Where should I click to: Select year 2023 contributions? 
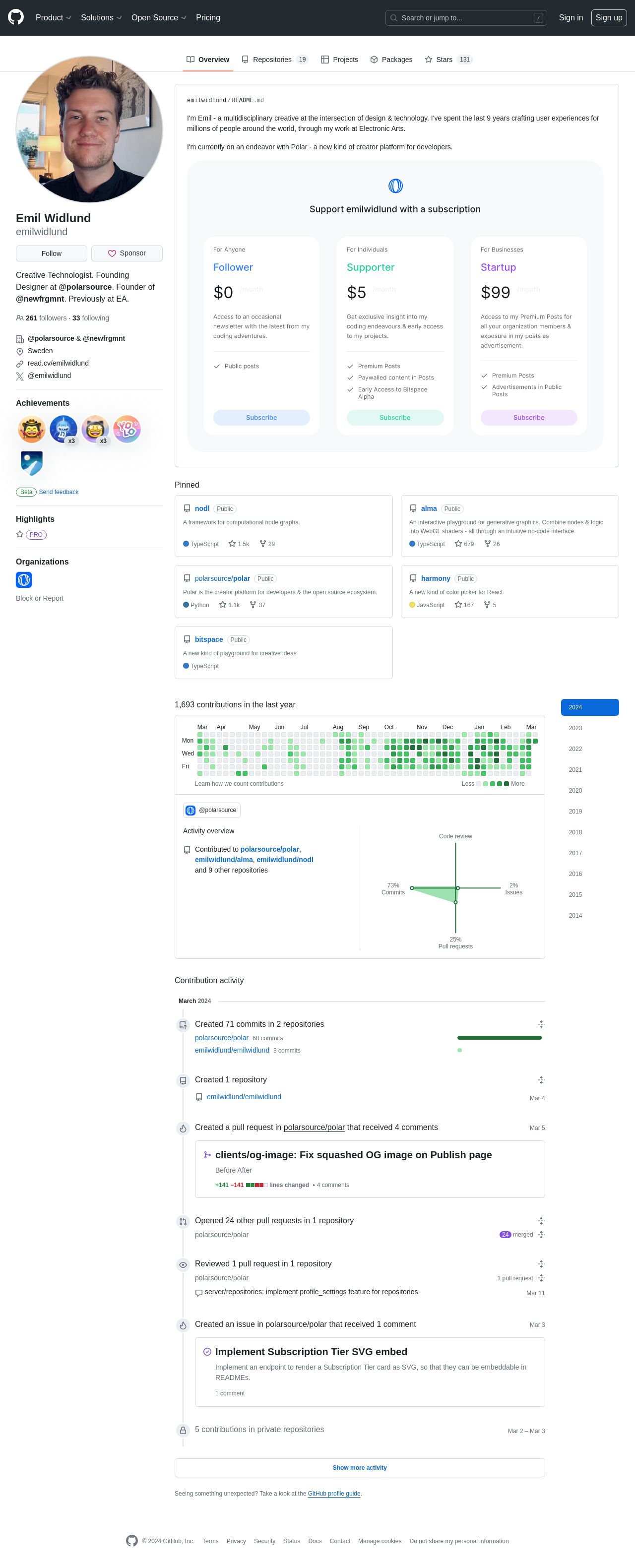[x=590, y=728]
